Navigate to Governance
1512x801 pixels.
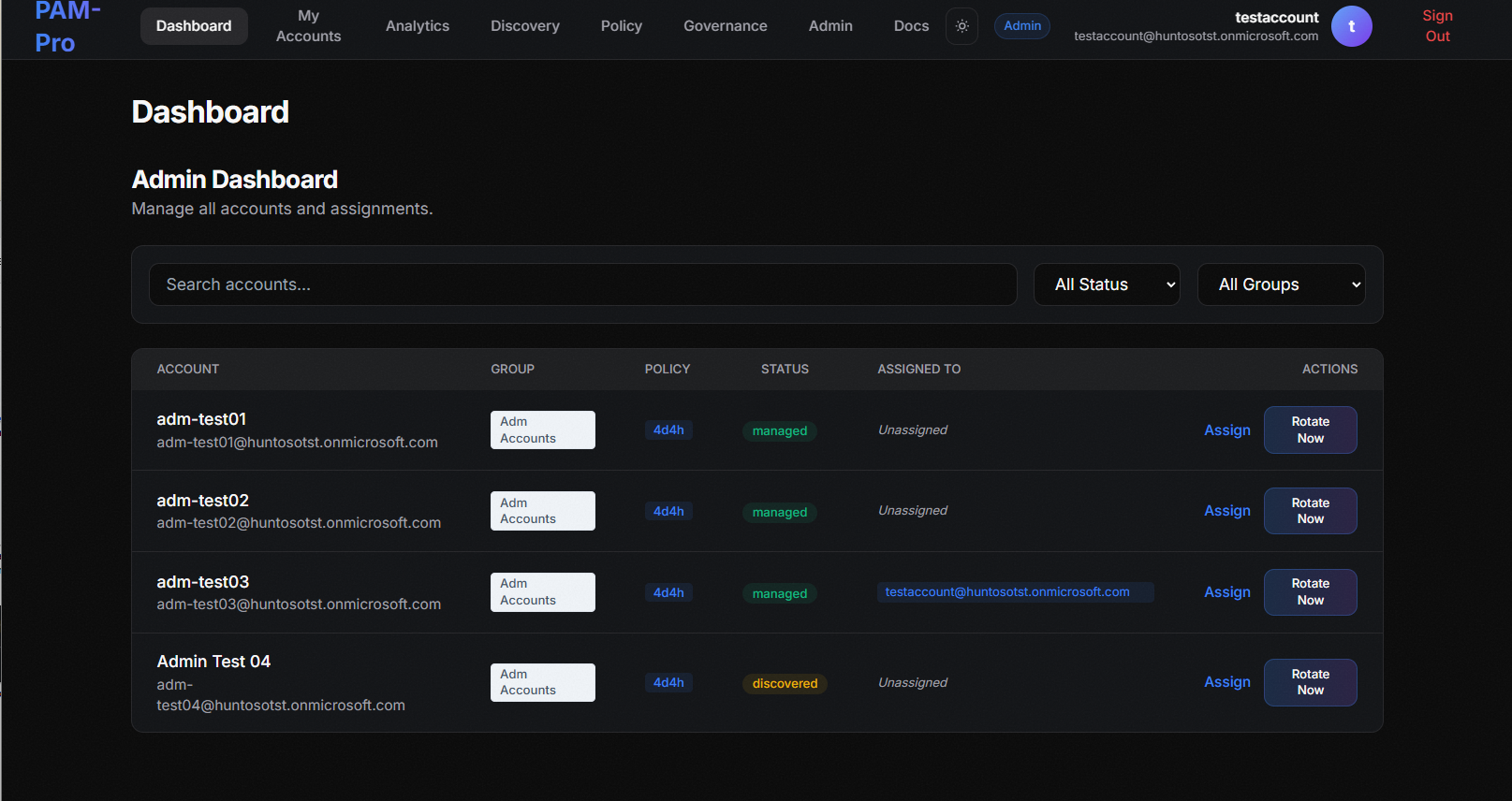click(726, 26)
